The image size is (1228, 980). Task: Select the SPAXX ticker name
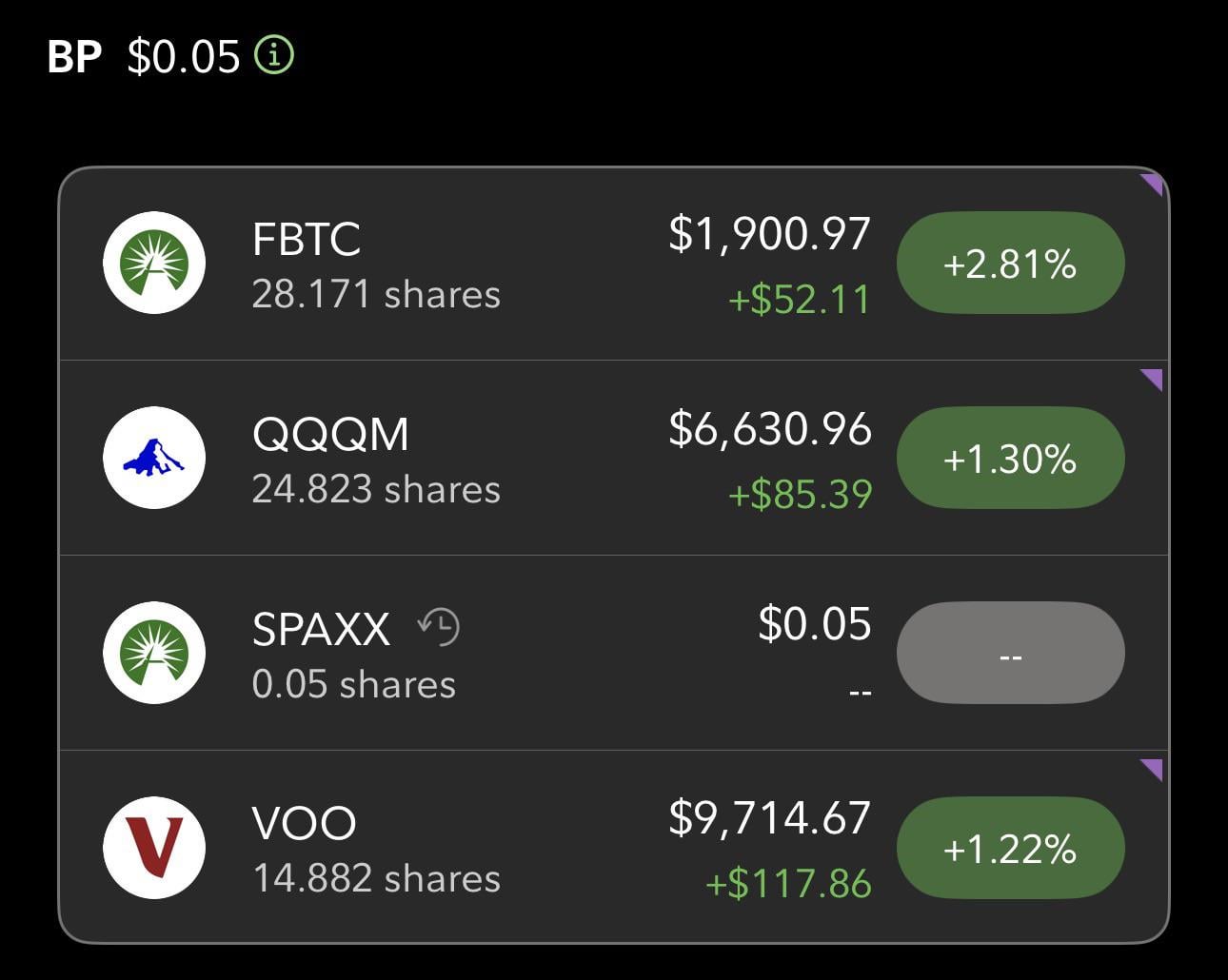pyautogui.click(x=321, y=629)
